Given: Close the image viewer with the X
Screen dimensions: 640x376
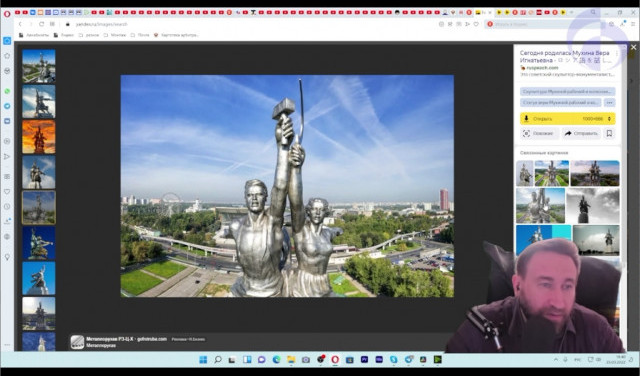Looking at the screenshot, I should click(633, 47).
